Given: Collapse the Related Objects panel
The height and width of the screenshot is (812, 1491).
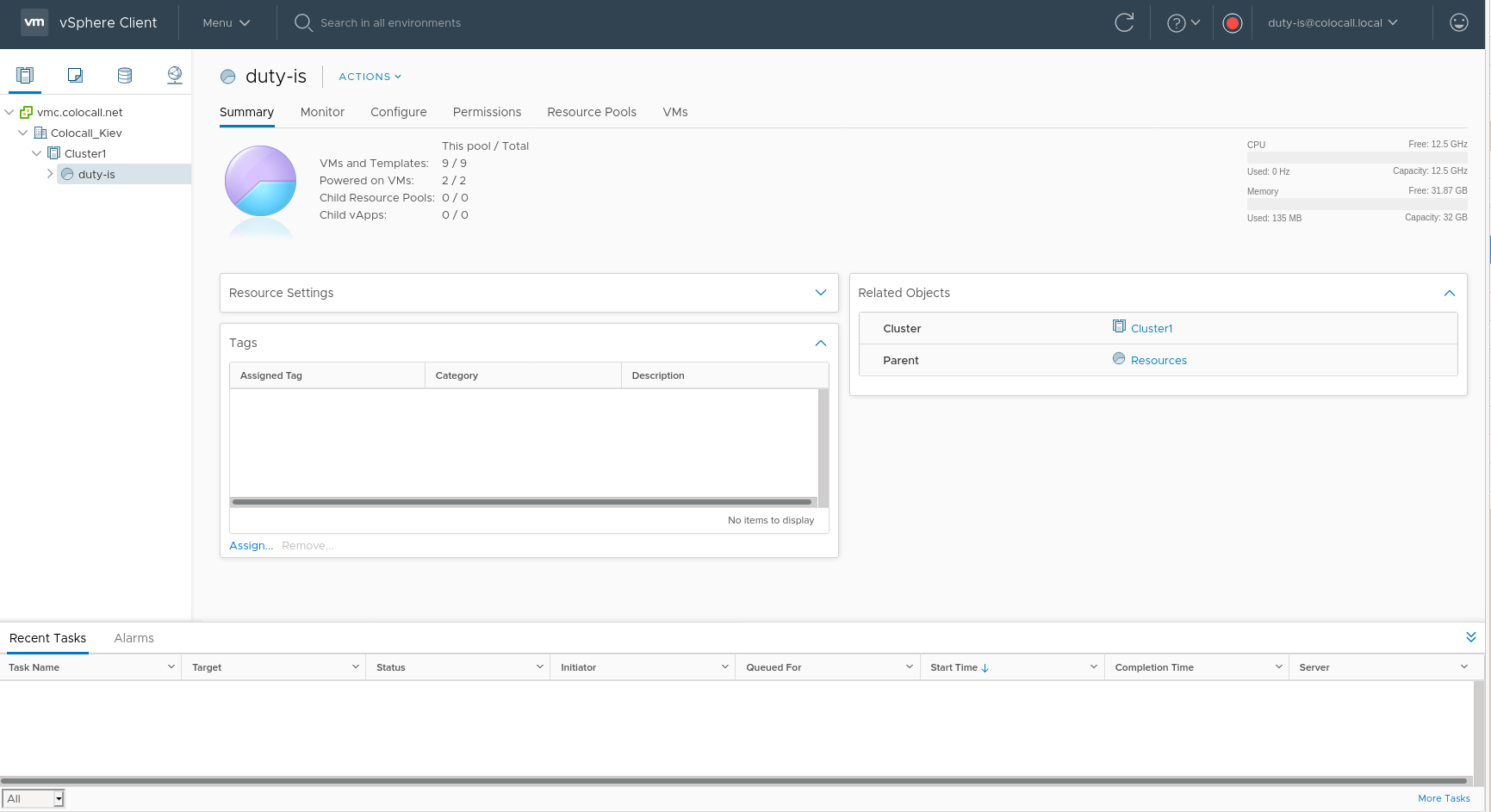Looking at the screenshot, I should tap(1449, 293).
